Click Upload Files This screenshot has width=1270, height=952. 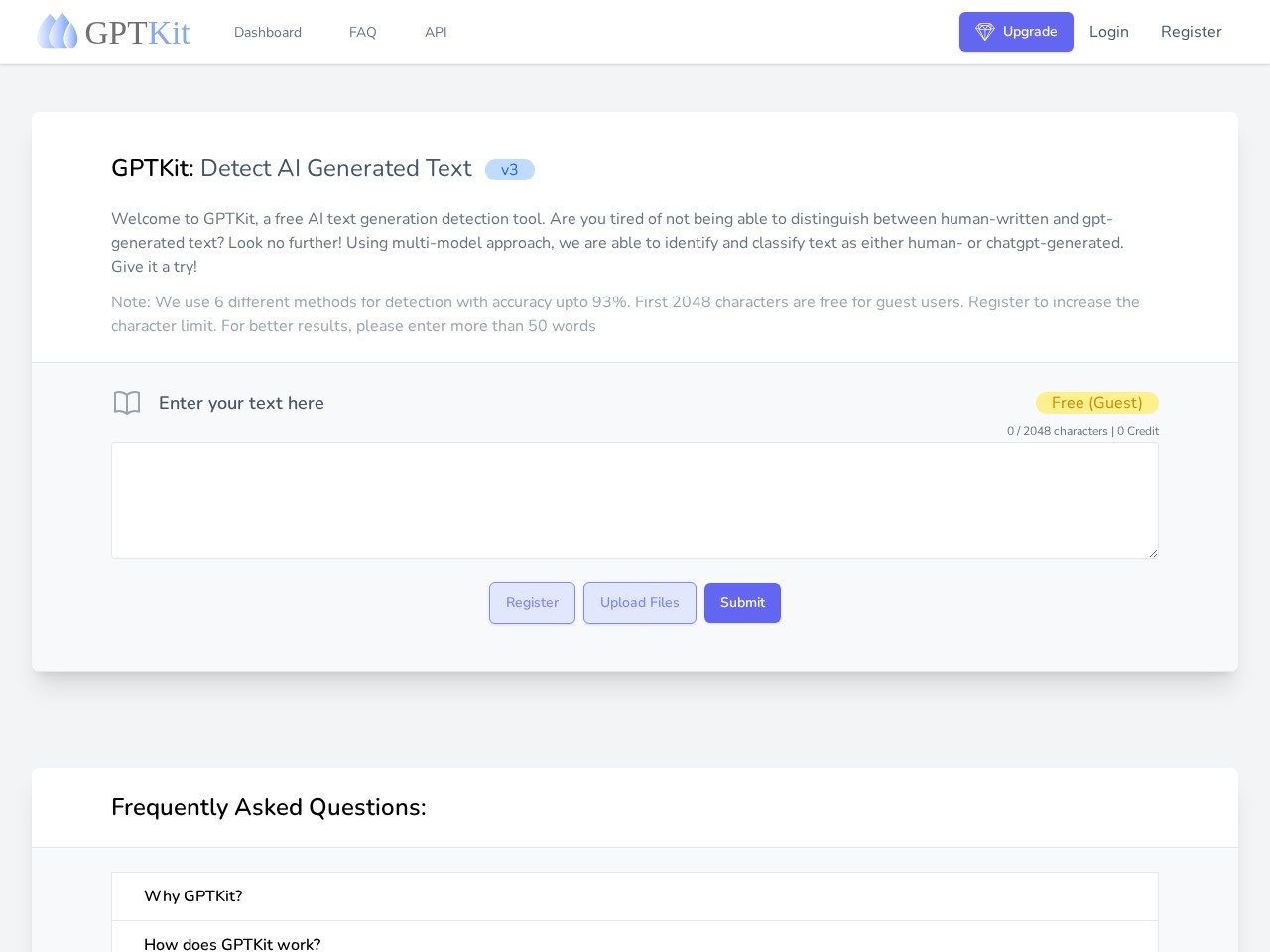[639, 602]
